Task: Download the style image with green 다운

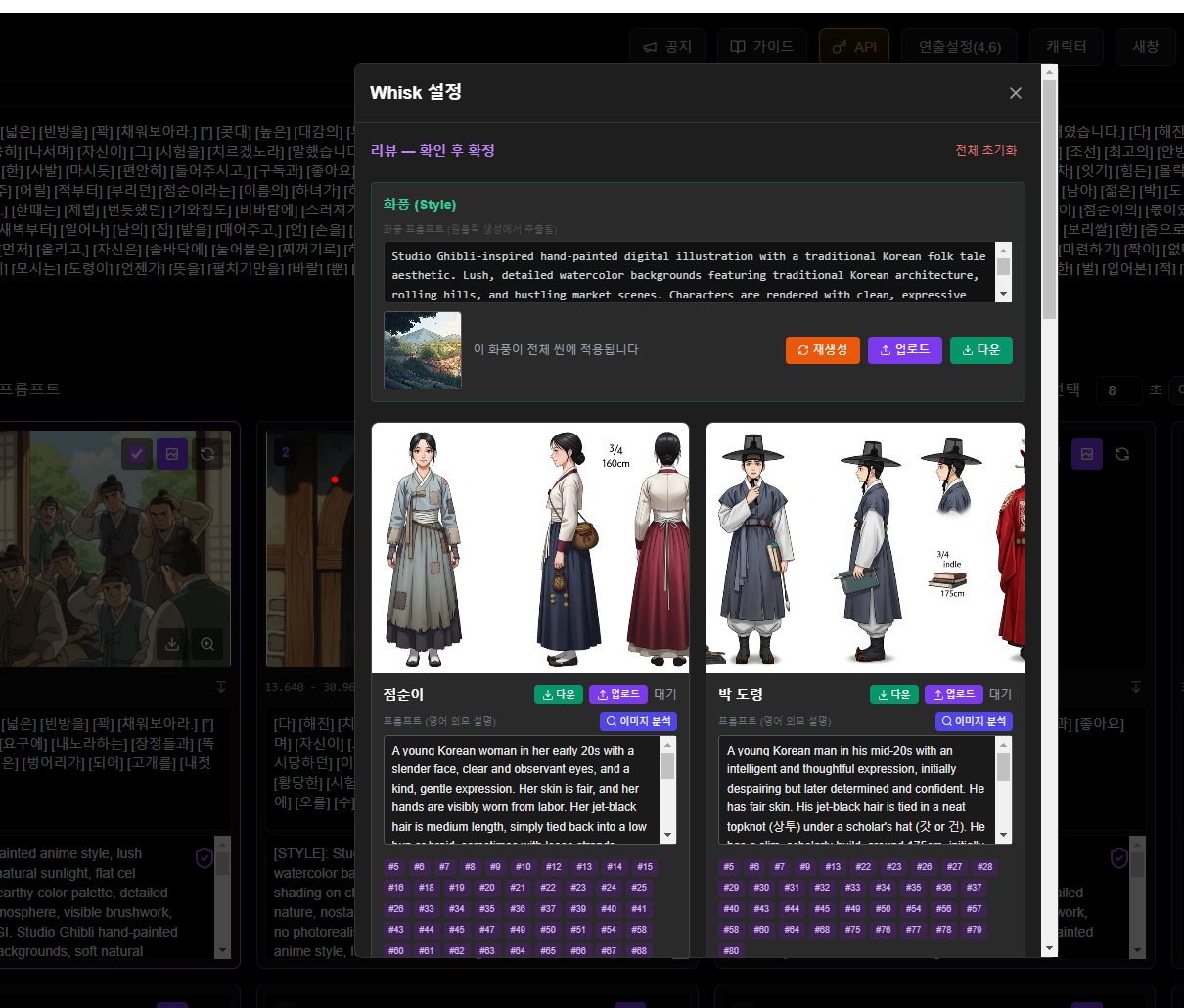Action: click(x=980, y=350)
